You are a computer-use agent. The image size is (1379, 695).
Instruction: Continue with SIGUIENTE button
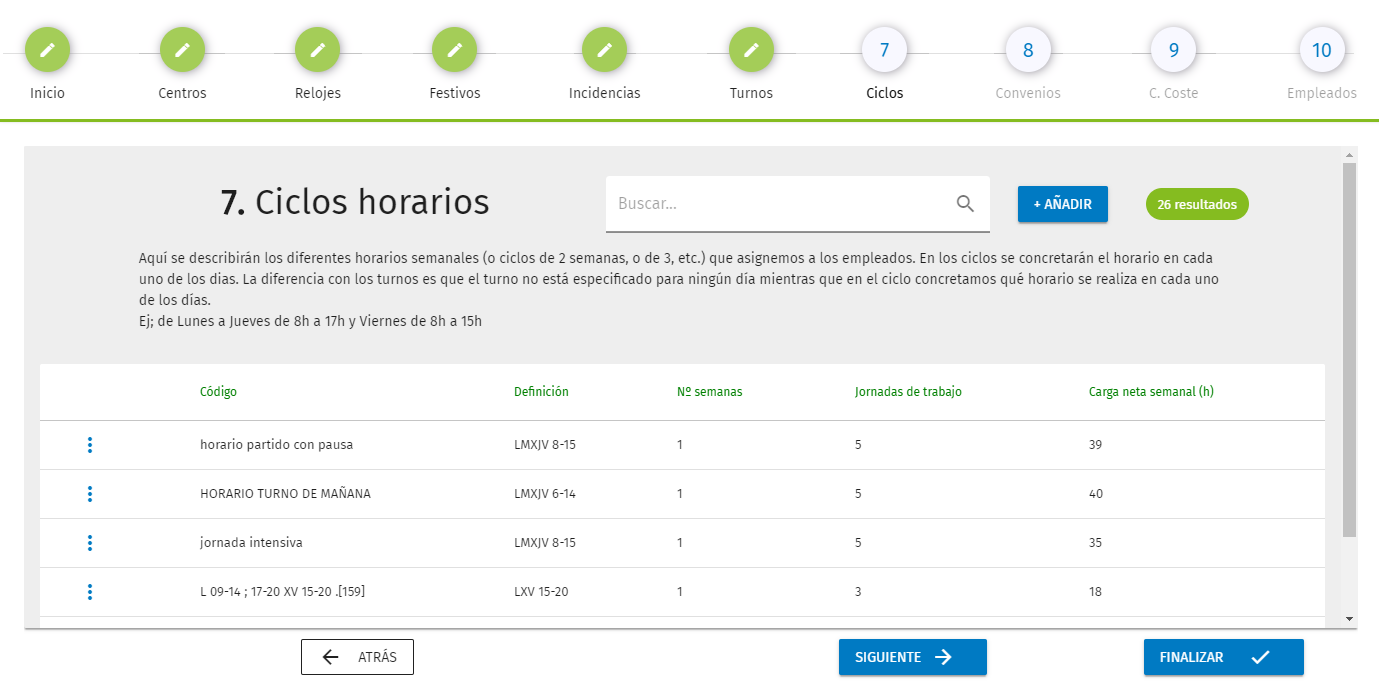(x=913, y=657)
